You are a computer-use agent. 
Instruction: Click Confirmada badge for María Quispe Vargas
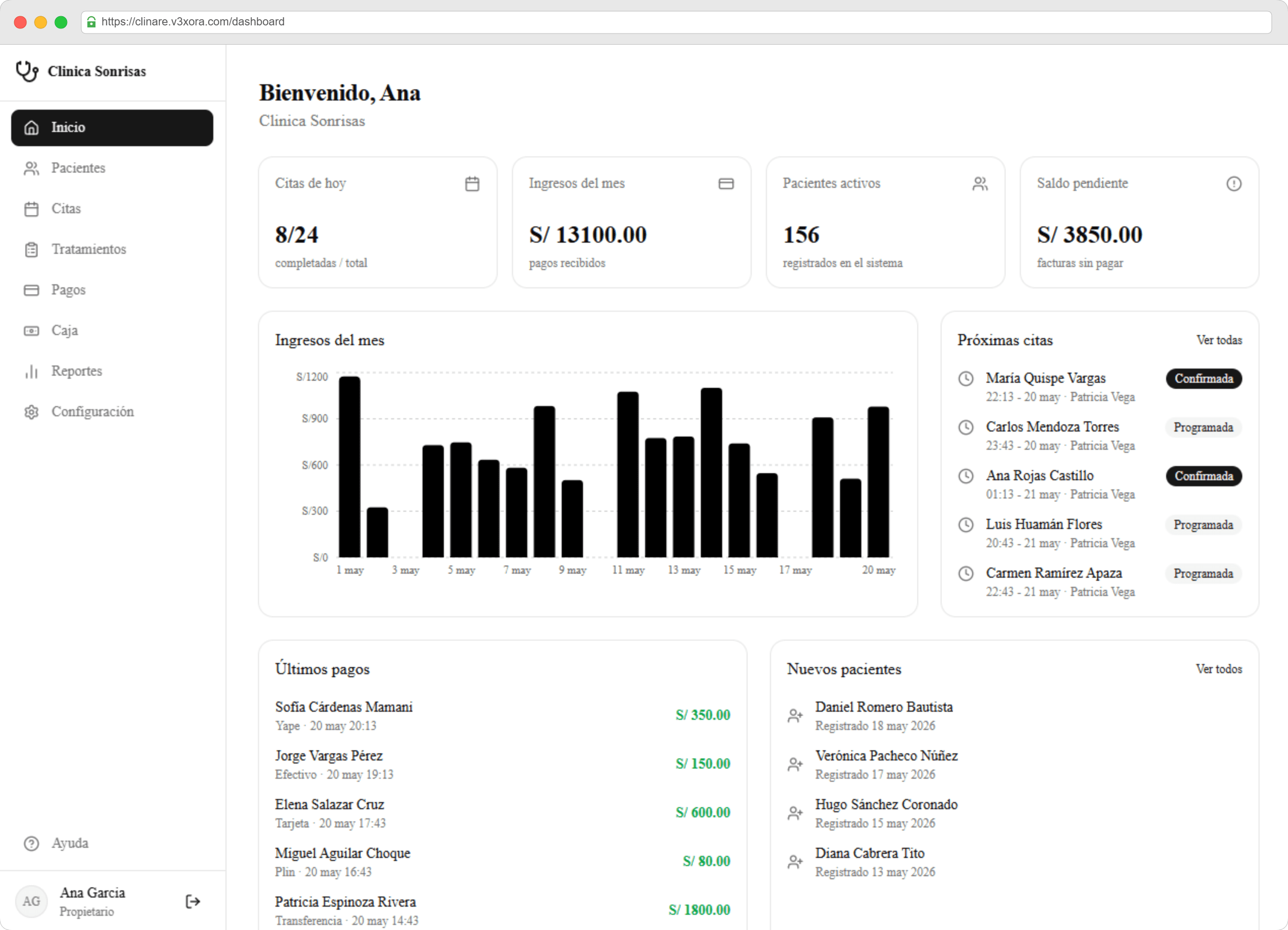pyautogui.click(x=1204, y=379)
